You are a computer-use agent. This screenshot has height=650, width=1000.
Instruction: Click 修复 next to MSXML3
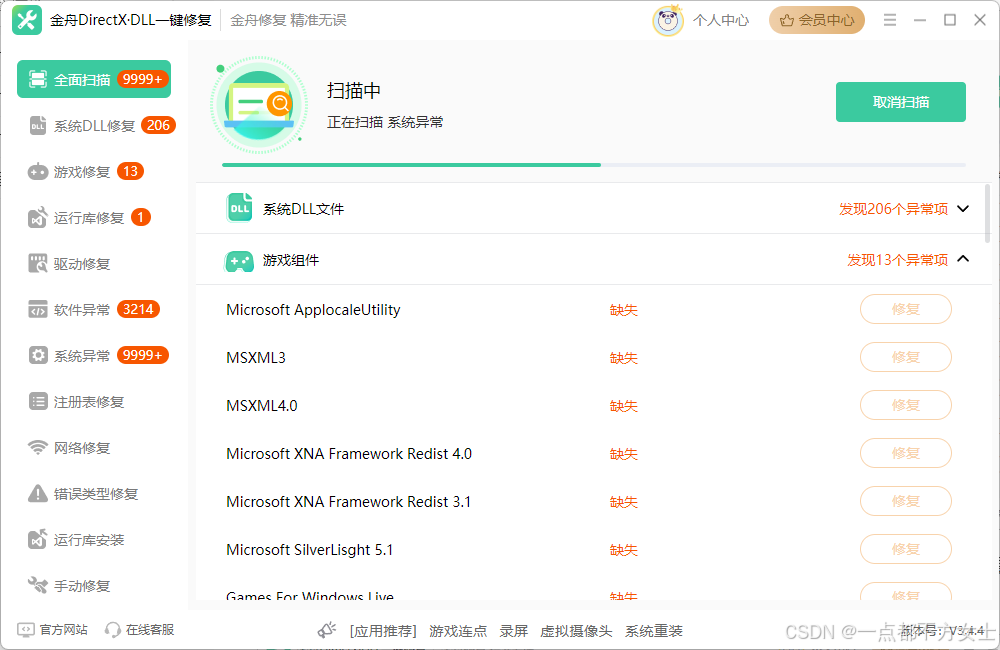point(905,357)
